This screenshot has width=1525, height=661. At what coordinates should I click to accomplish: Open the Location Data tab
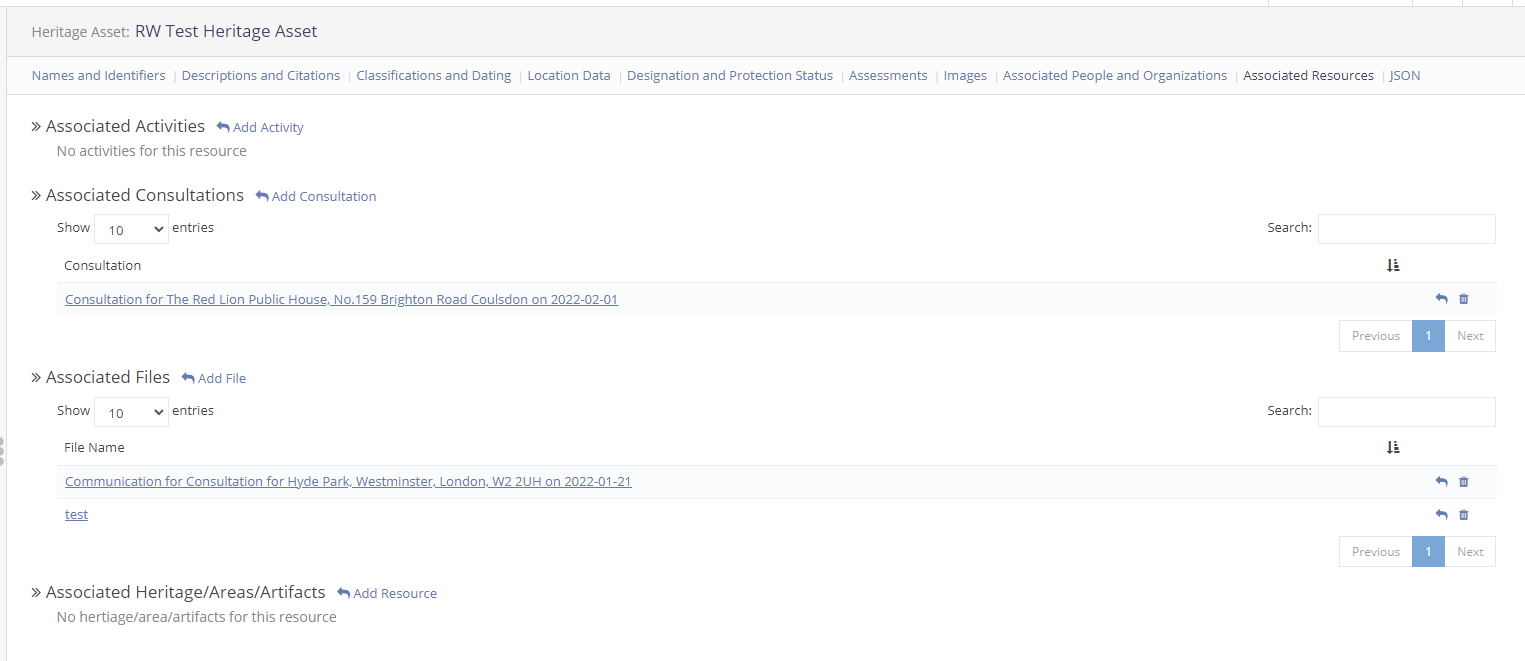click(568, 75)
